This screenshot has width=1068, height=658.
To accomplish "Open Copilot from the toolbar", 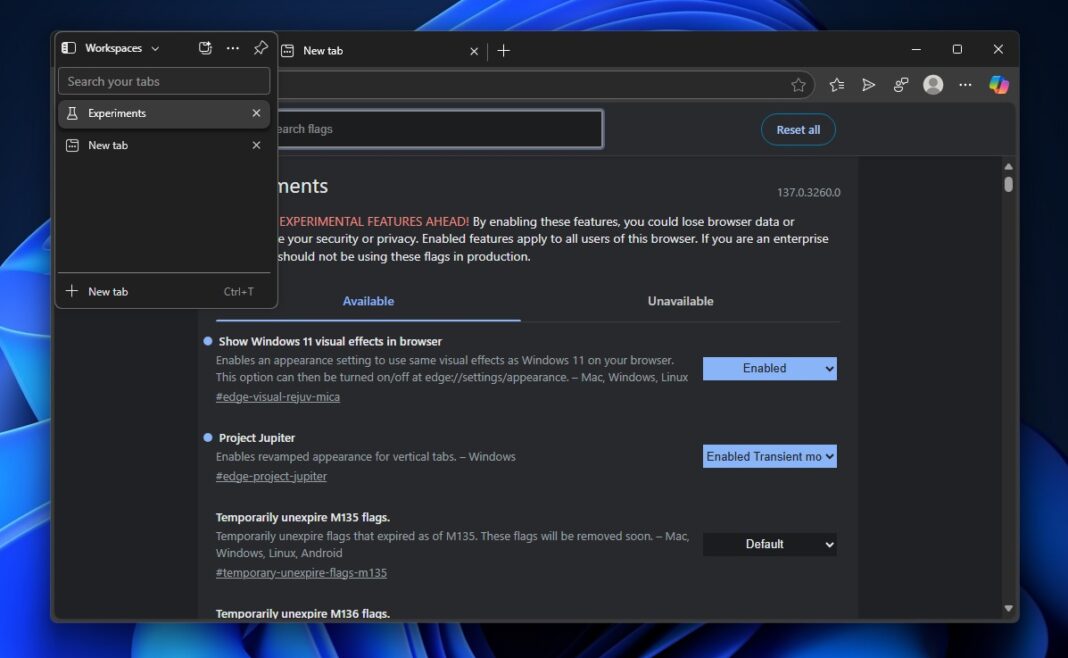I will click(x=998, y=85).
